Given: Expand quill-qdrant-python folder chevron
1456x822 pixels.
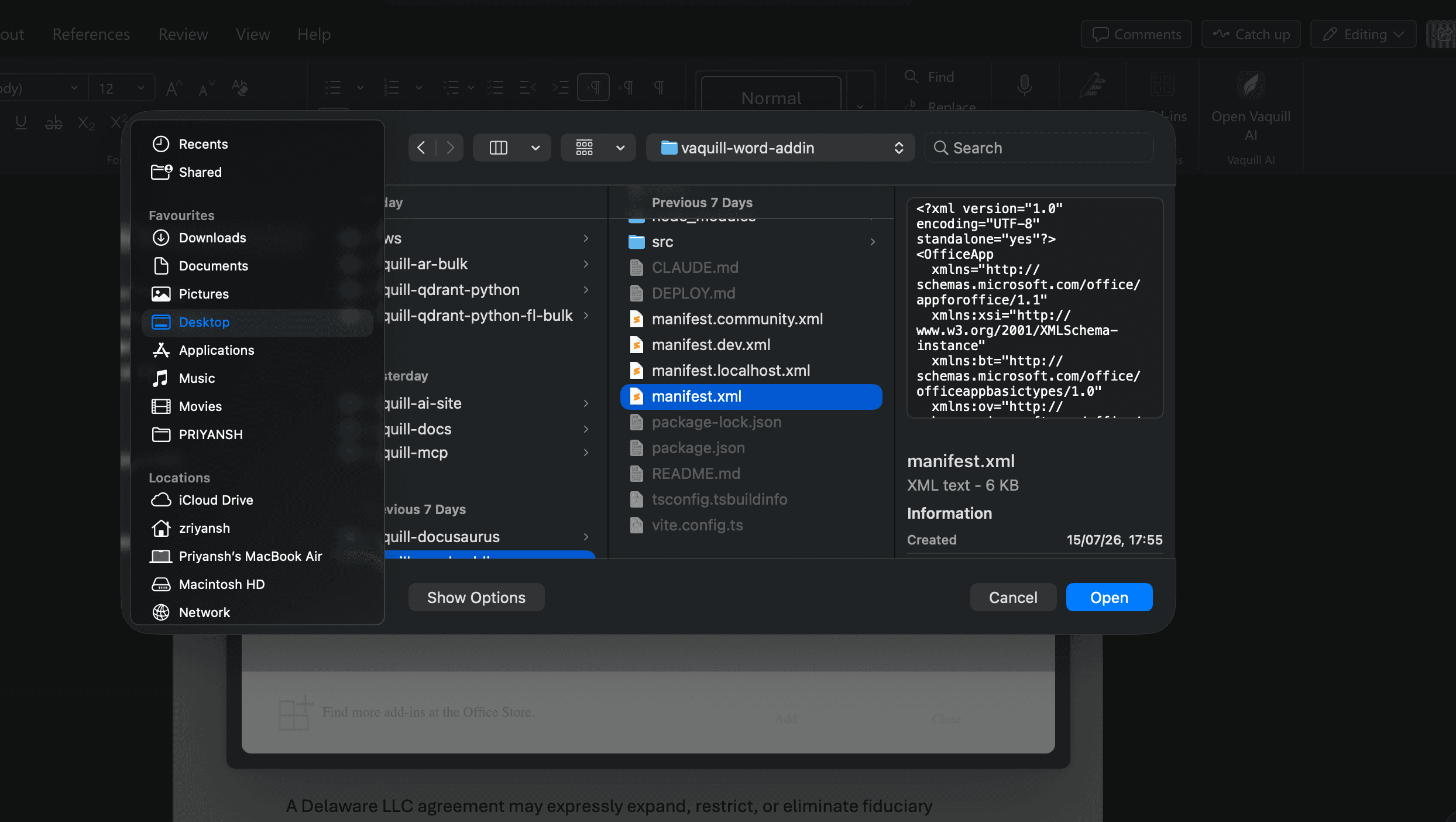Looking at the screenshot, I should pyautogui.click(x=586, y=290).
